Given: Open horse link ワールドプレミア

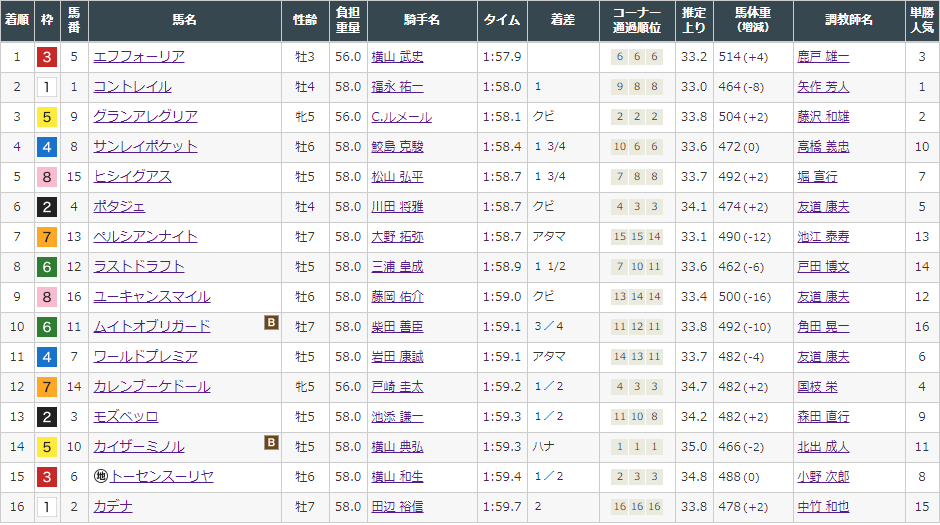Looking at the screenshot, I should click(x=146, y=356).
